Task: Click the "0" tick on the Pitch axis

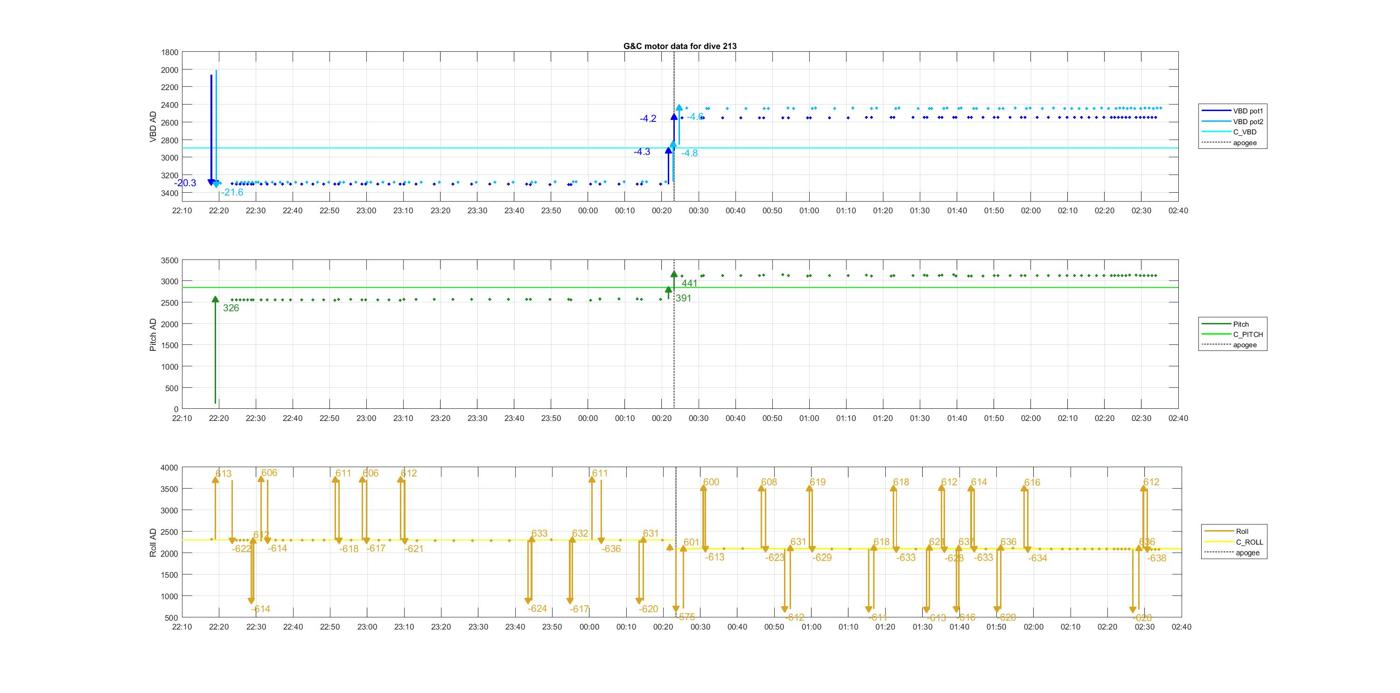Action: pyautogui.click(x=177, y=409)
